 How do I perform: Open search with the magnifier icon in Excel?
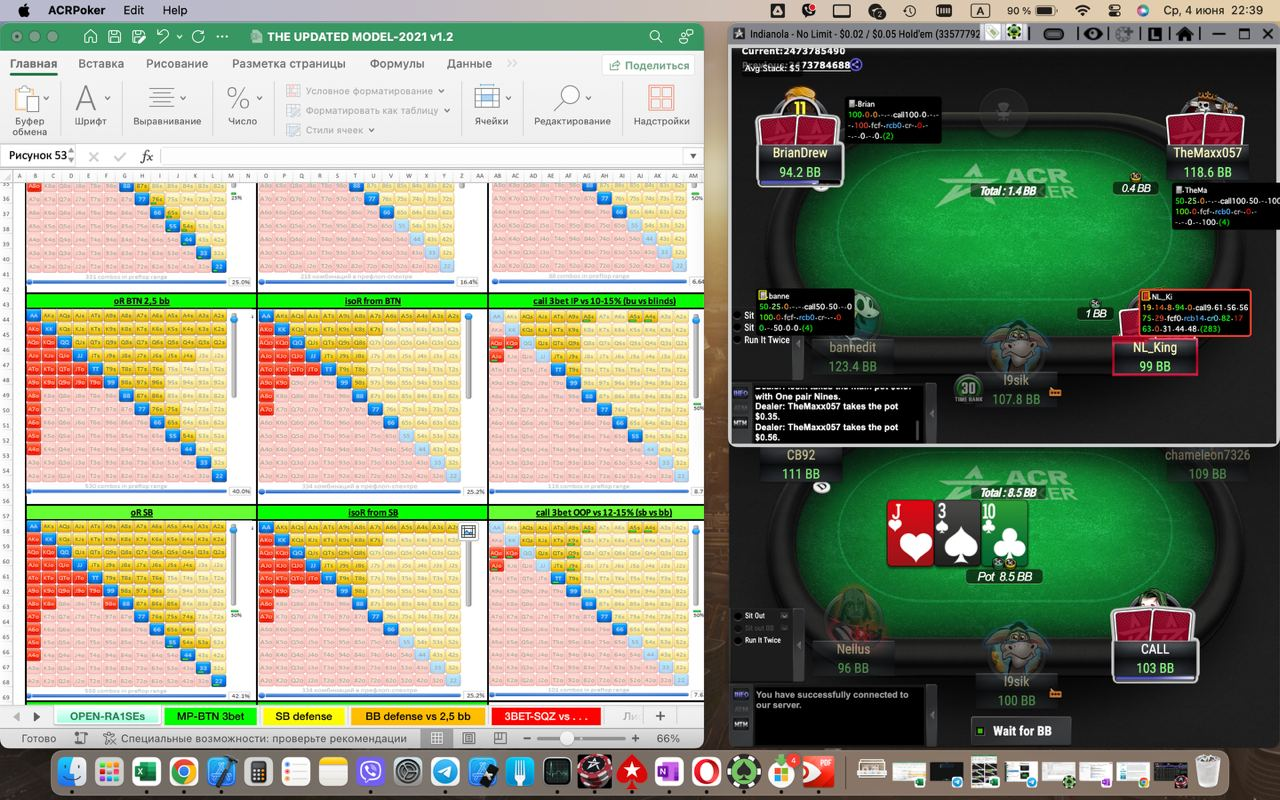[x=656, y=36]
